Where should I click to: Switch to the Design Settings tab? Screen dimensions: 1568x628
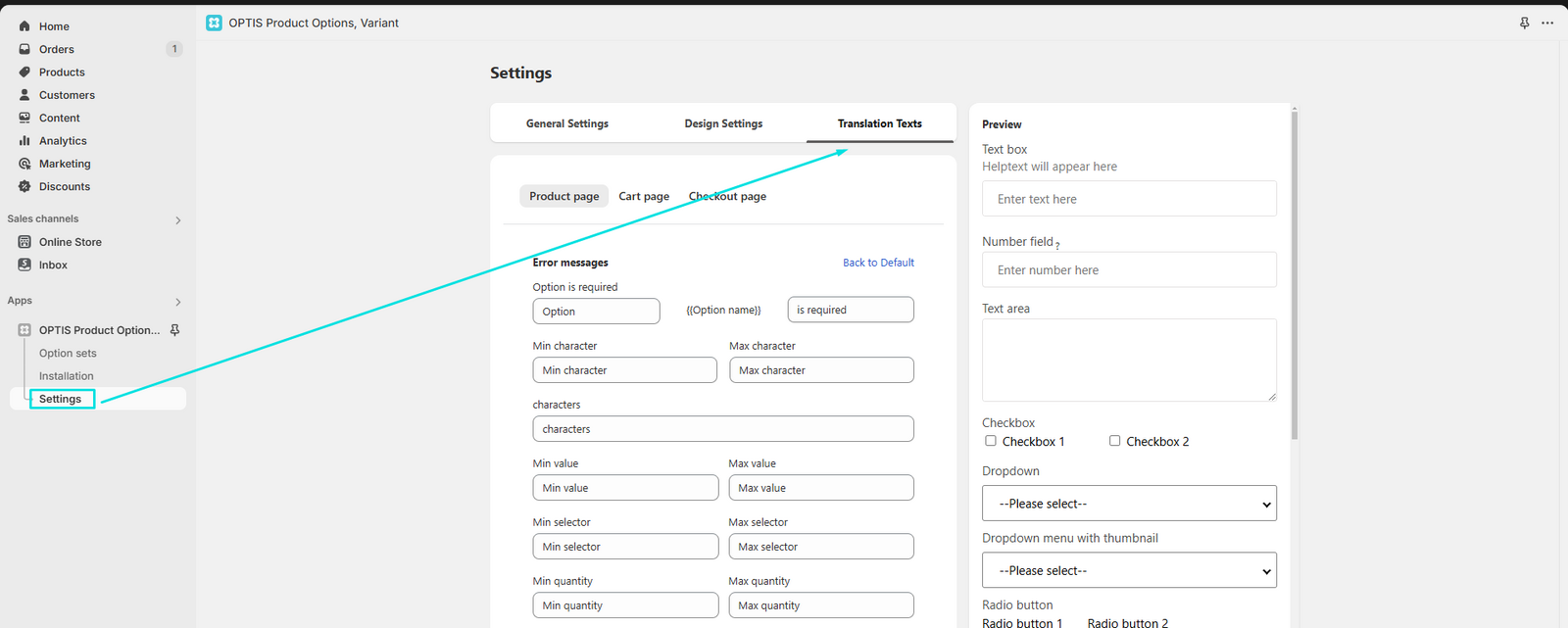[x=723, y=123]
